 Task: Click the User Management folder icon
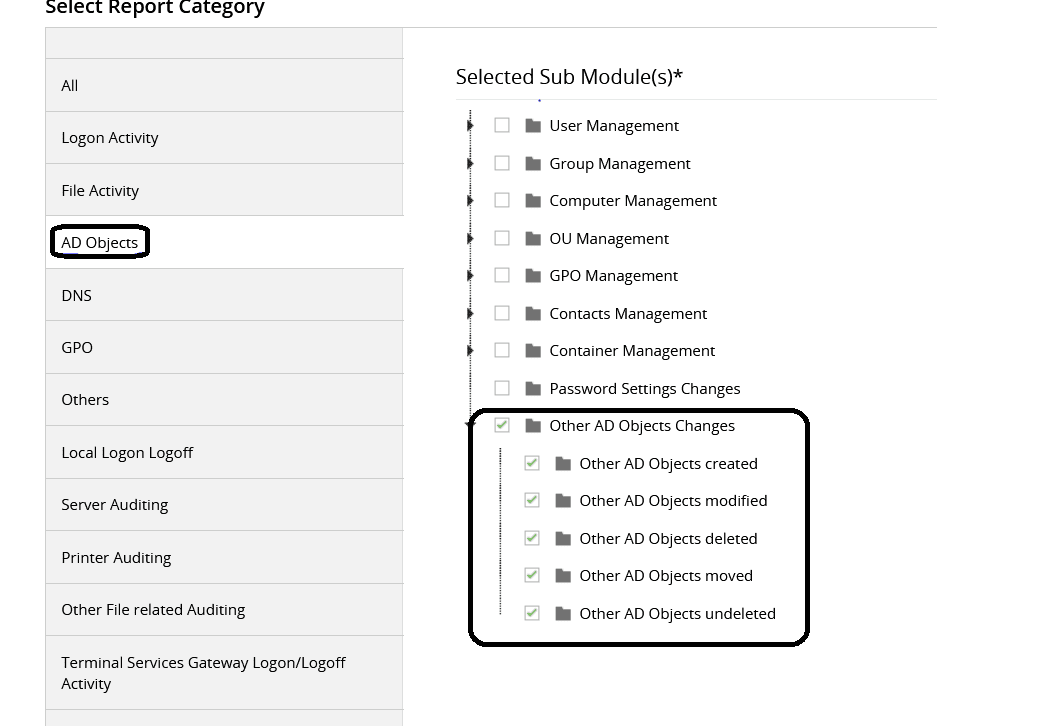coord(533,126)
